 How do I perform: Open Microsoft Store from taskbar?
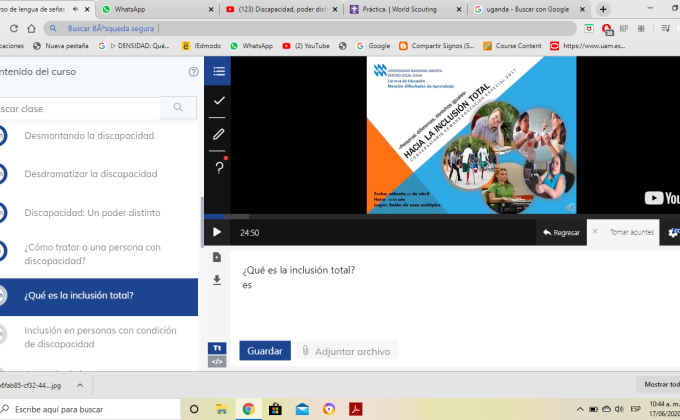[x=275, y=409]
